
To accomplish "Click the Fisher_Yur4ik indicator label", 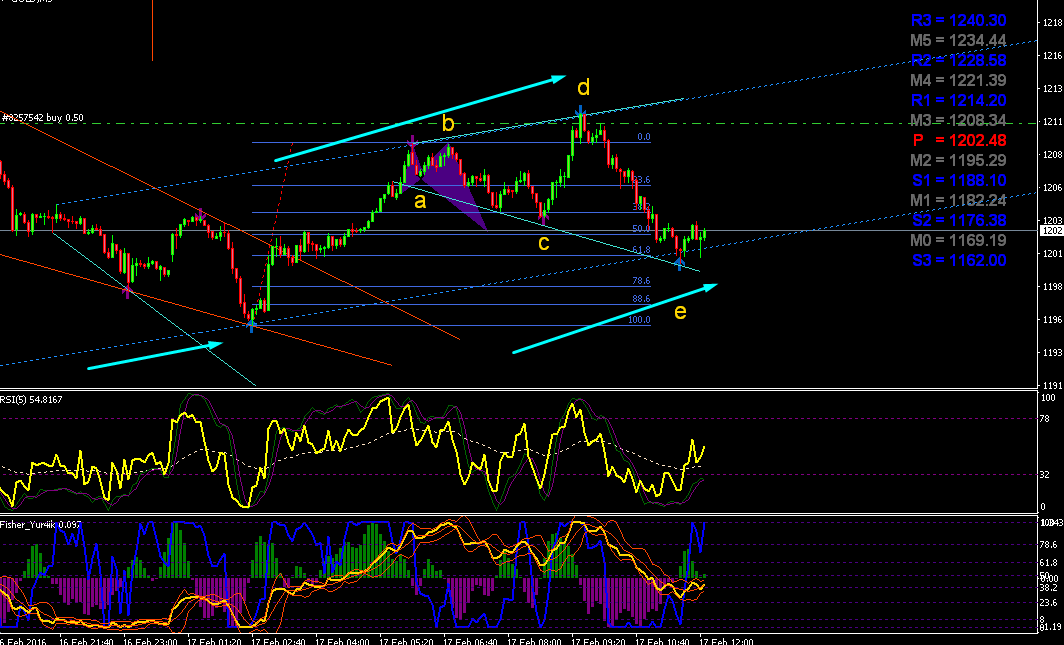I will click(40, 525).
